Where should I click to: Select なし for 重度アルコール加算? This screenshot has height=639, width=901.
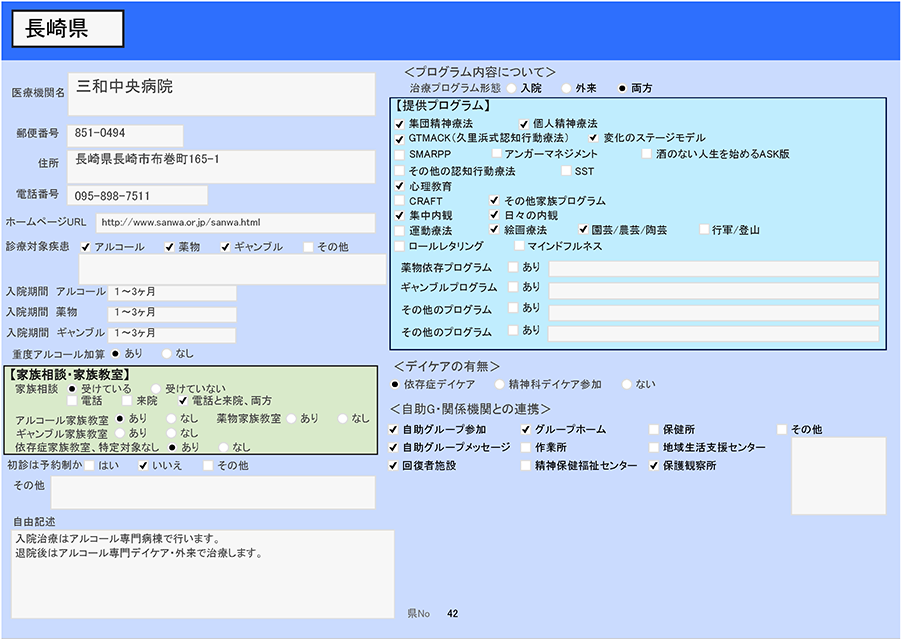(x=166, y=353)
